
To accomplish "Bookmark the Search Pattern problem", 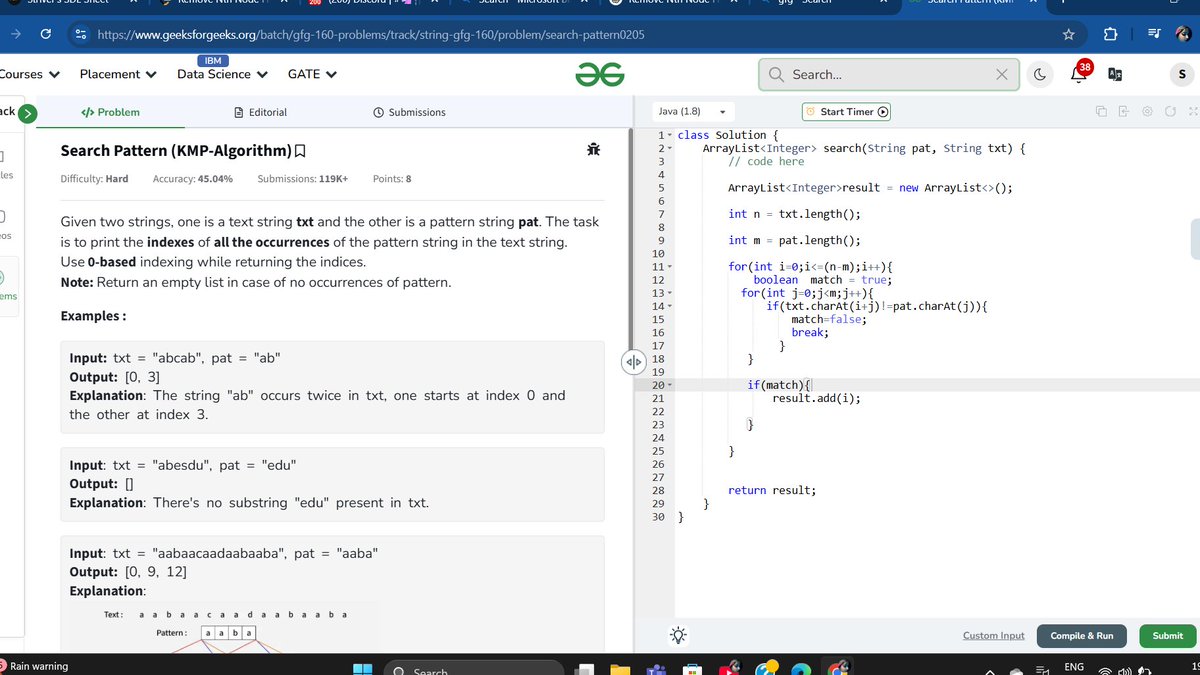I will click(x=300, y=151).
